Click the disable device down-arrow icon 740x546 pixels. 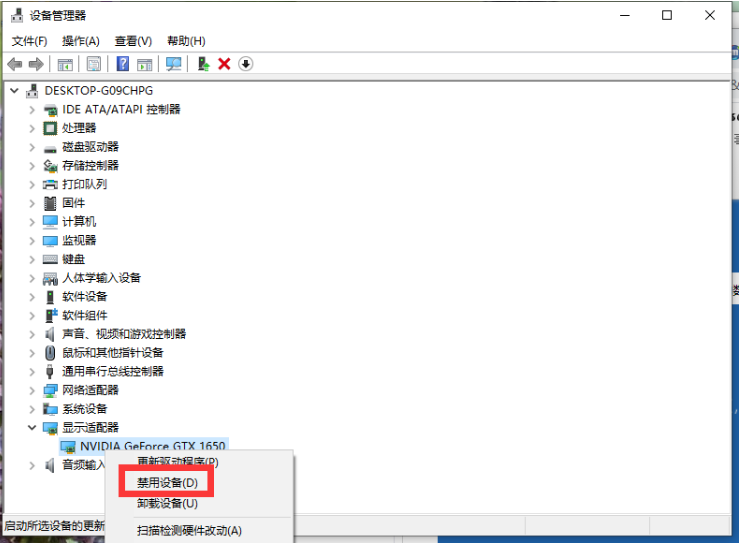pyautogui.click(x=246, y=64)
